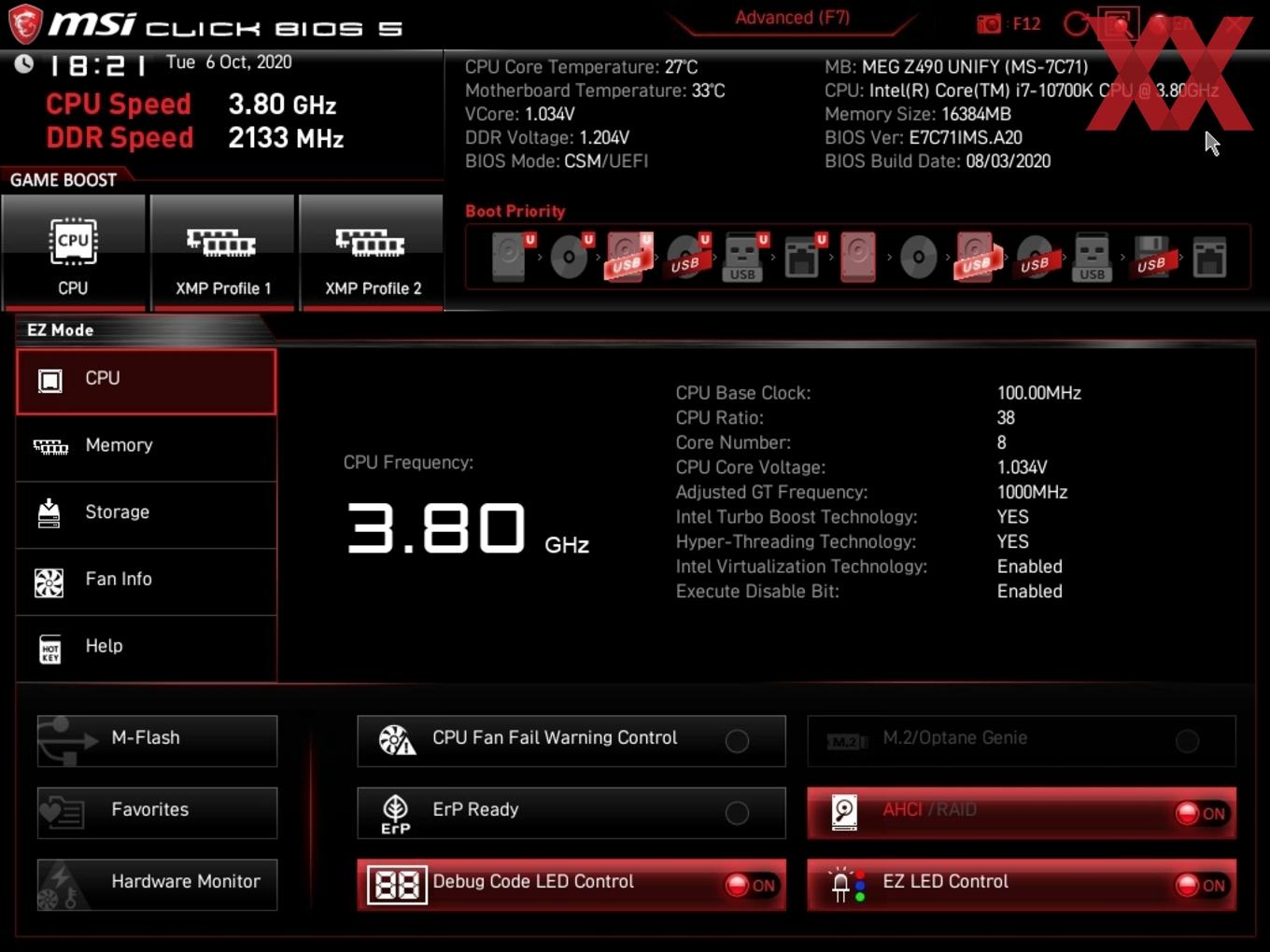Click the CPU Ratio value 38
Screen dimensions: 1270x952
click(x=1006, y=417)
